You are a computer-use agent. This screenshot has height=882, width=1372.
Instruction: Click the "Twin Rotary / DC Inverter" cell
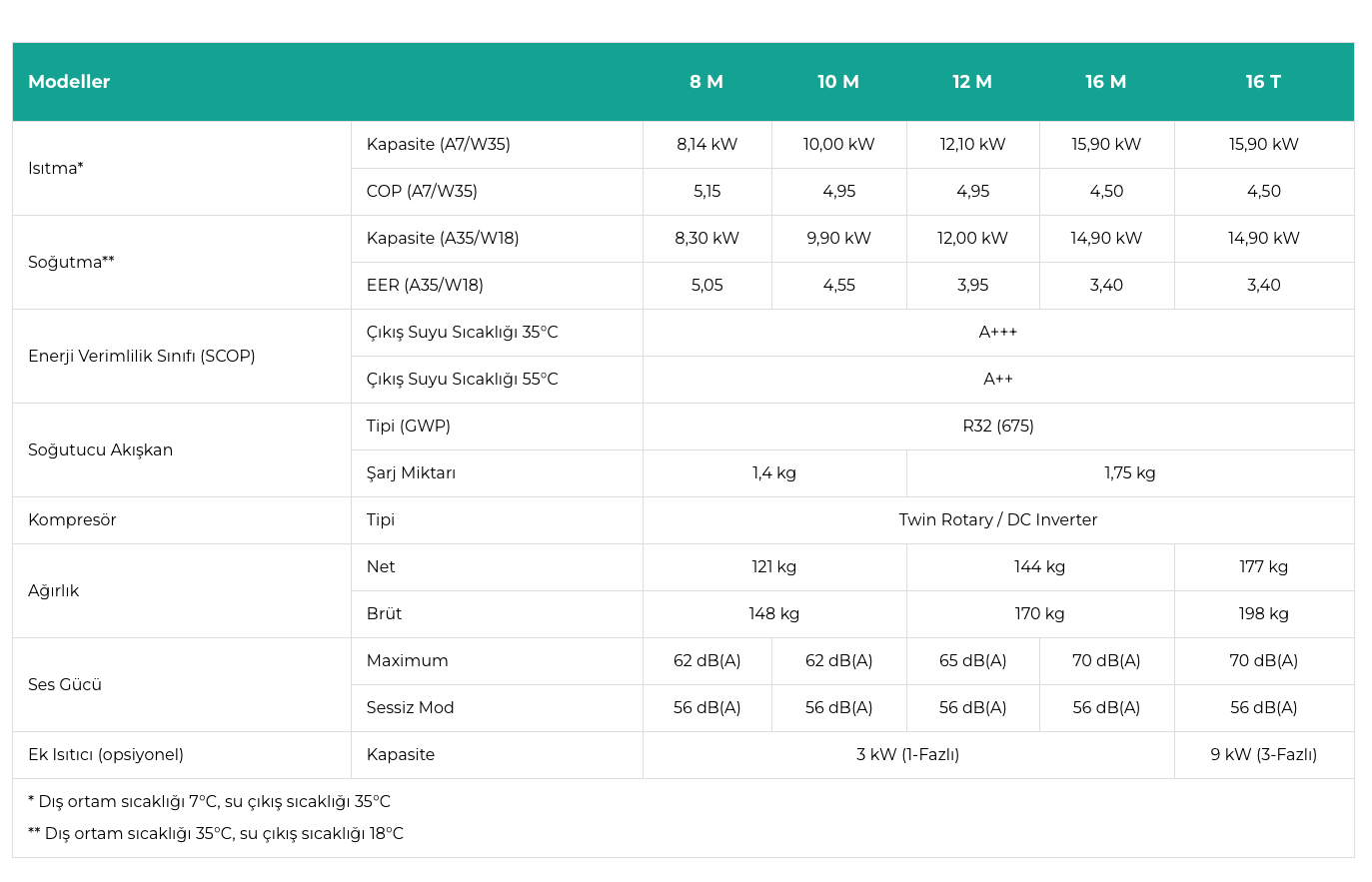[997, 519]
